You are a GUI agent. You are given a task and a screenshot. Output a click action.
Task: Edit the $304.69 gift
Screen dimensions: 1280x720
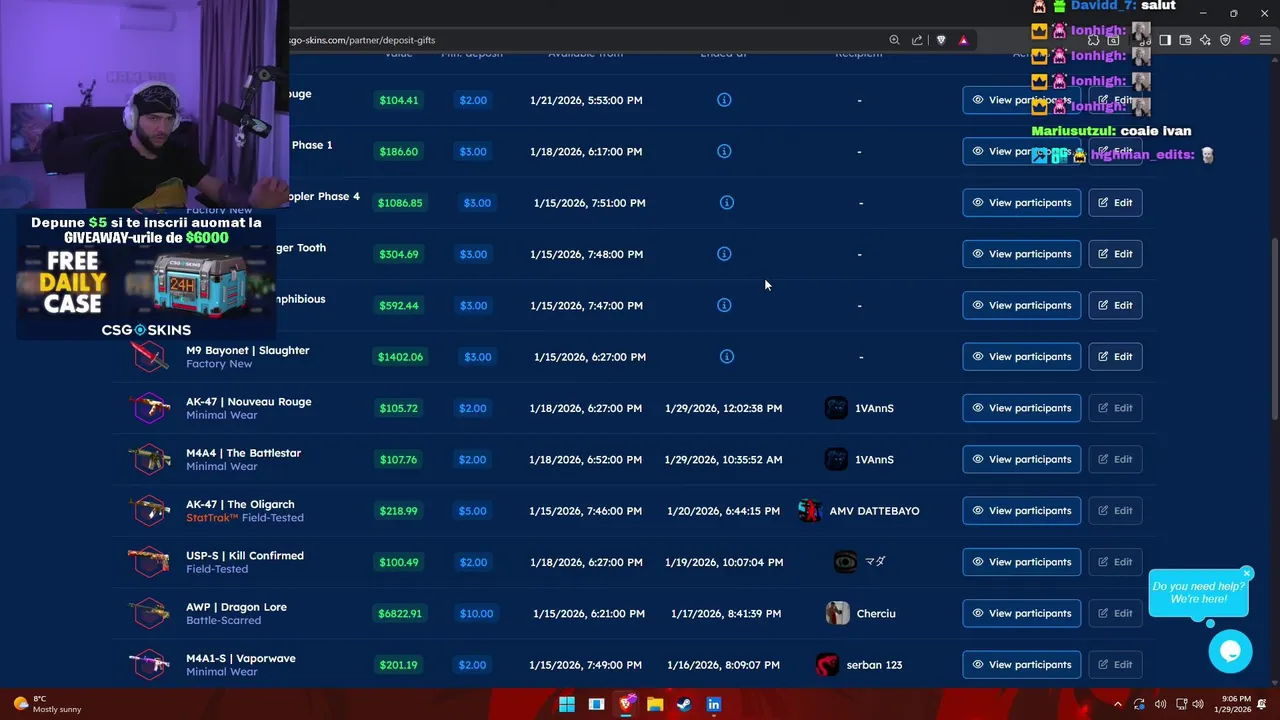click(1115, 254)
